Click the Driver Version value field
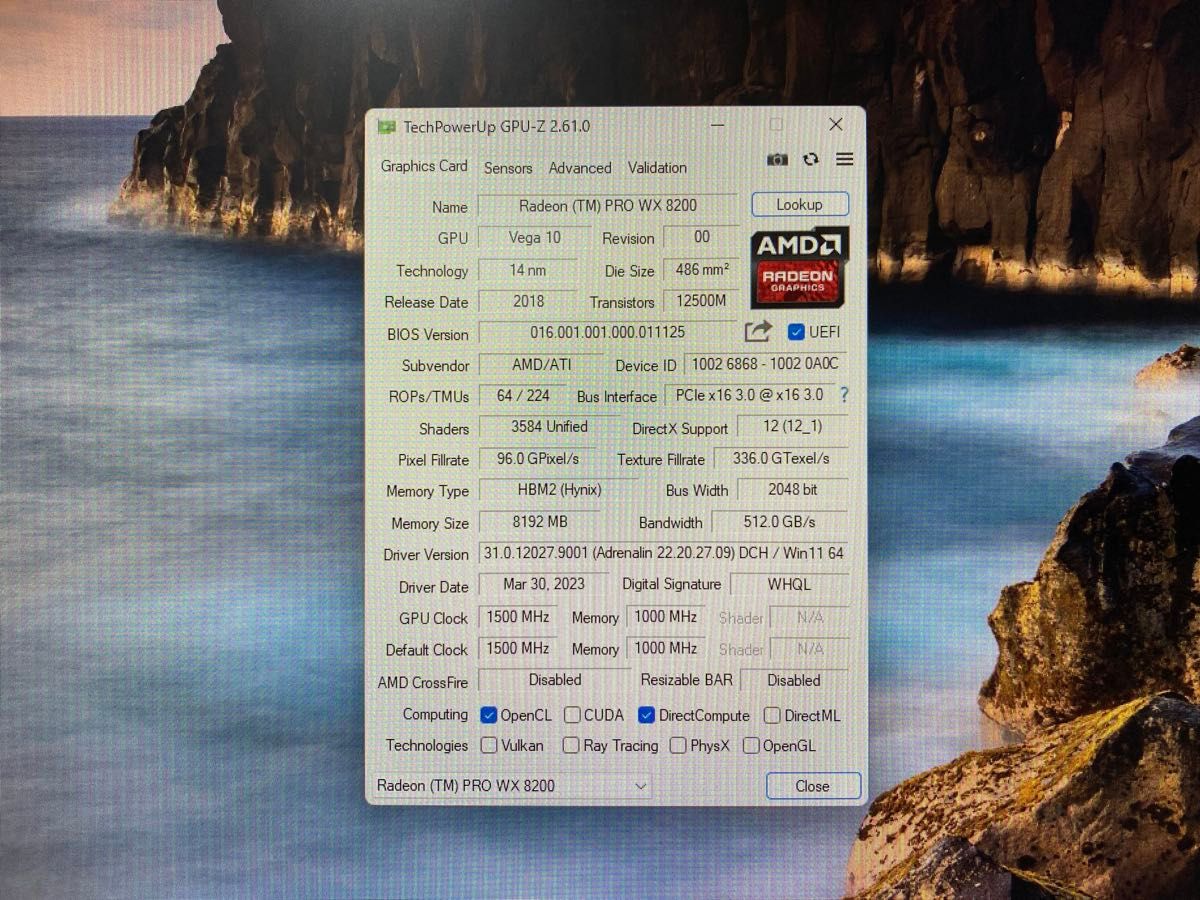The height and width of the screenshot is (900, 1200). pos(664,553)
